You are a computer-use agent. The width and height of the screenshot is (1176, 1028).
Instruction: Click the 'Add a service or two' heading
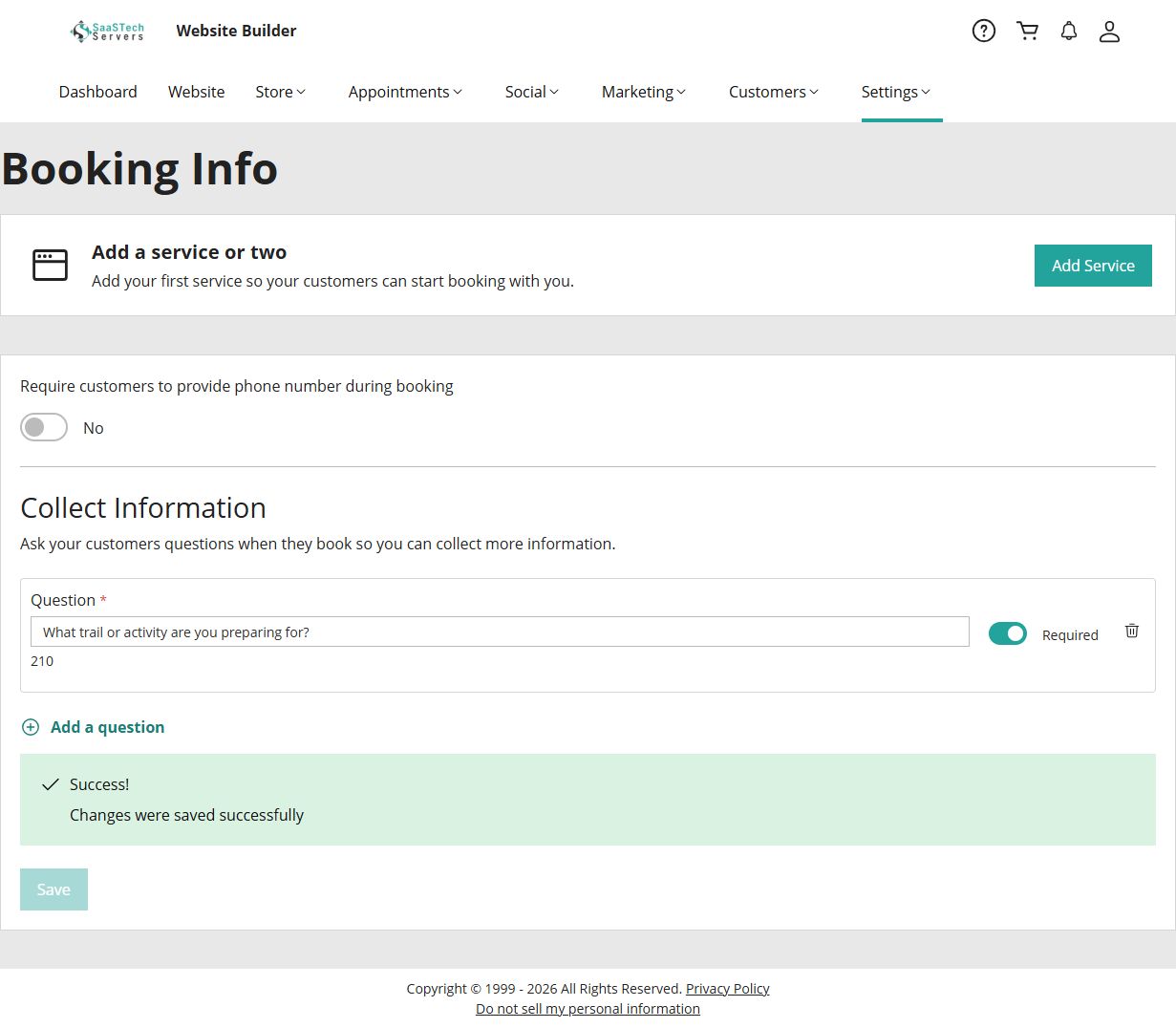189,252
